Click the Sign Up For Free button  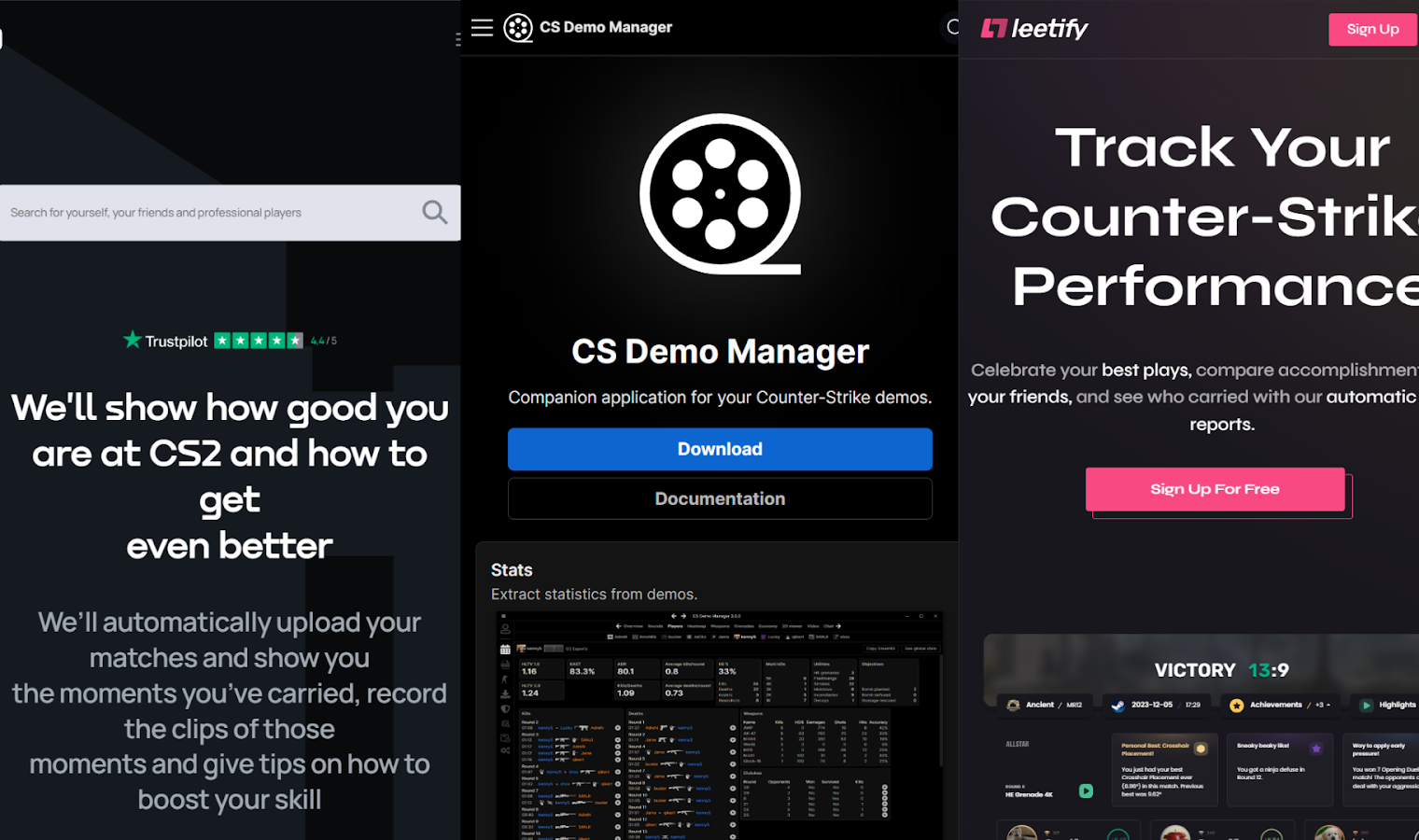[1215, 489]
